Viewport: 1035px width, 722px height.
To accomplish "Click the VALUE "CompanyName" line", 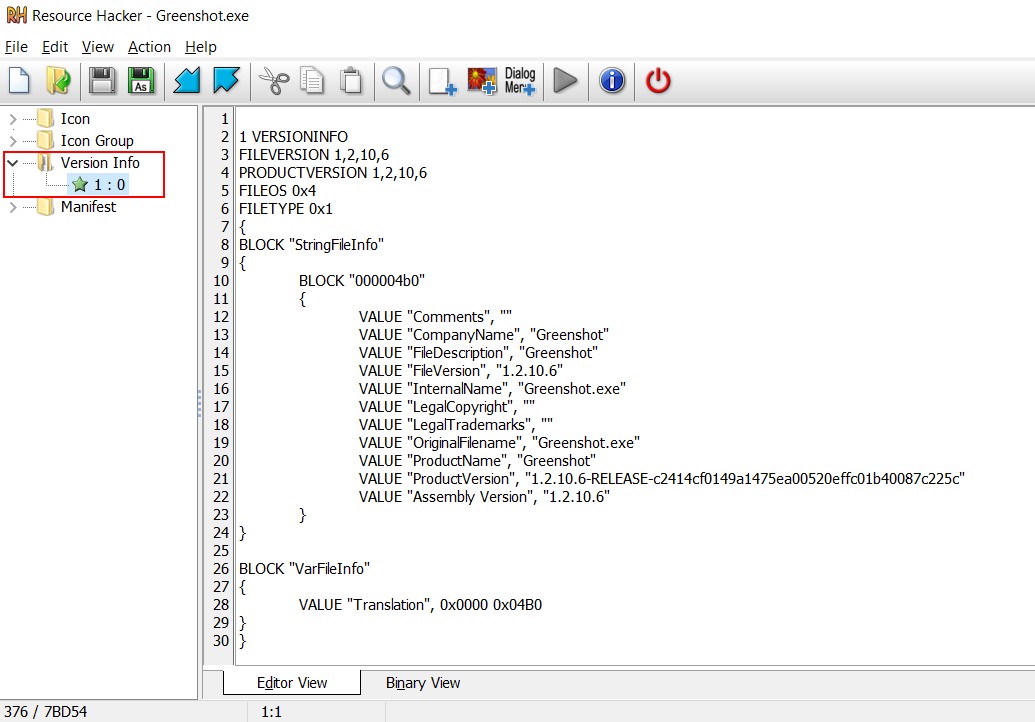I will pos(484,335).
